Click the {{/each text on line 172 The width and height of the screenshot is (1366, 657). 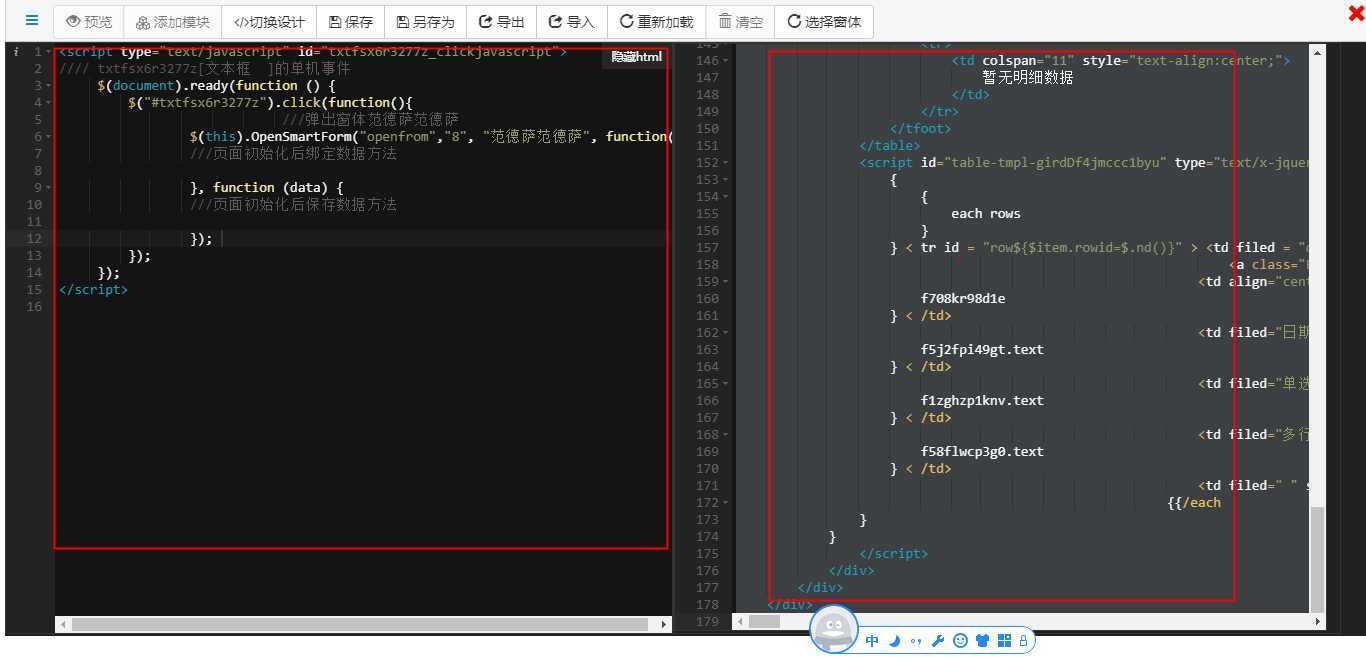pyautogui.click(x=1194, y=503)
